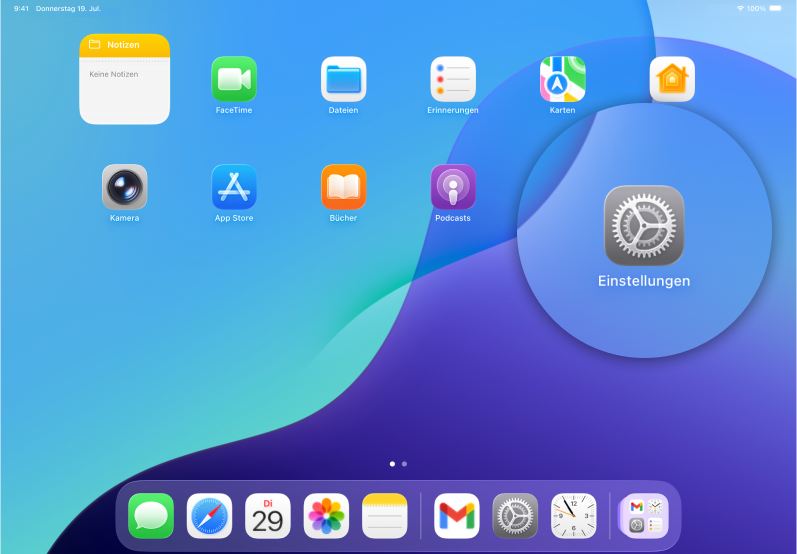Image resolution: width=797 pixels, height=554 pixels.
Task: Open the App Library folder in dock
Action: click(644, 516)
